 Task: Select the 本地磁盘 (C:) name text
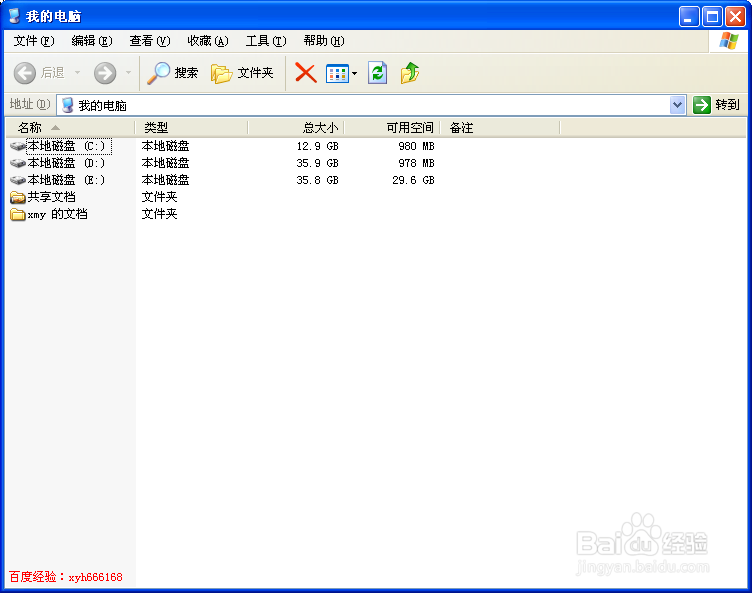point(66,146)
